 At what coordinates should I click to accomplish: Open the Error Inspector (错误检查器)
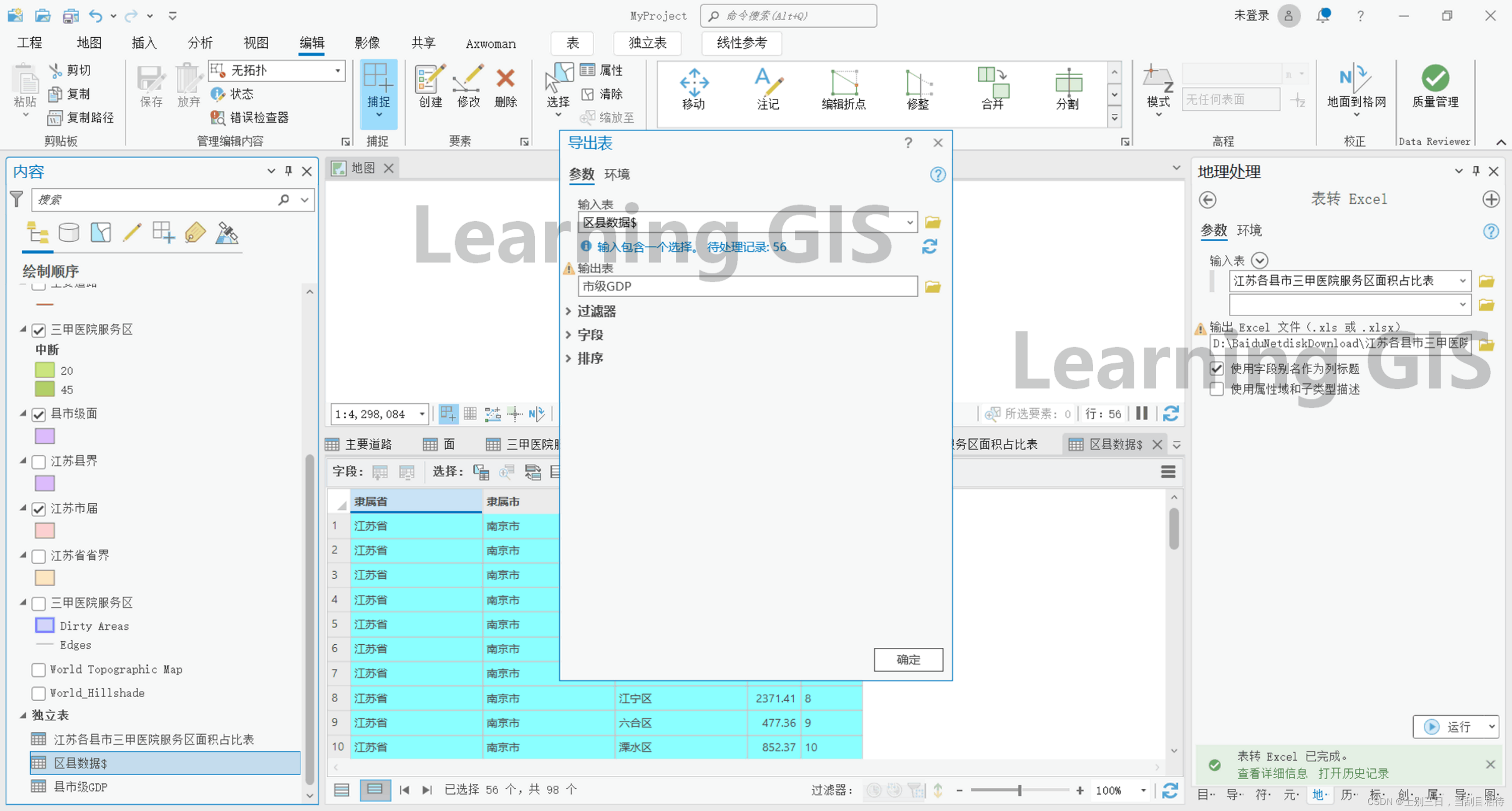249,117
